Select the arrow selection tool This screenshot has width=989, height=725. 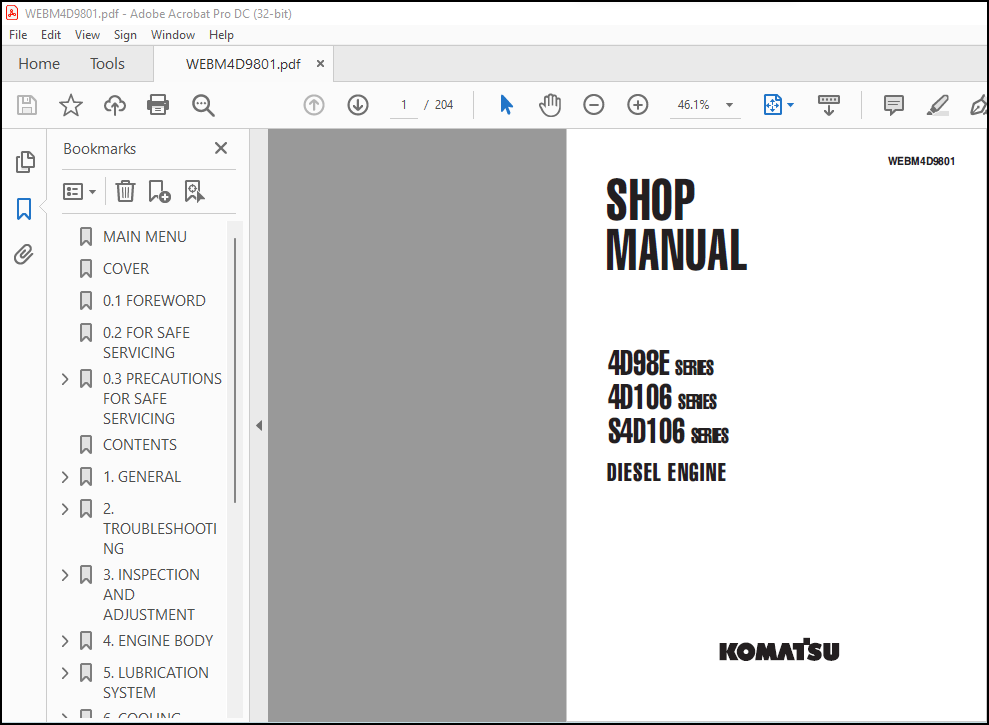(506, 105)
